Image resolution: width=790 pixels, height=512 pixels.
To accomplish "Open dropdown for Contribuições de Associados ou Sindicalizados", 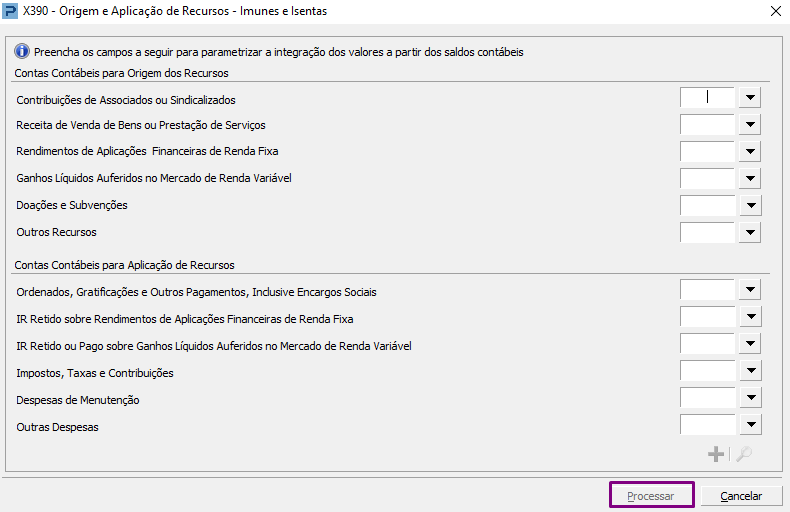I will [750, 97].
